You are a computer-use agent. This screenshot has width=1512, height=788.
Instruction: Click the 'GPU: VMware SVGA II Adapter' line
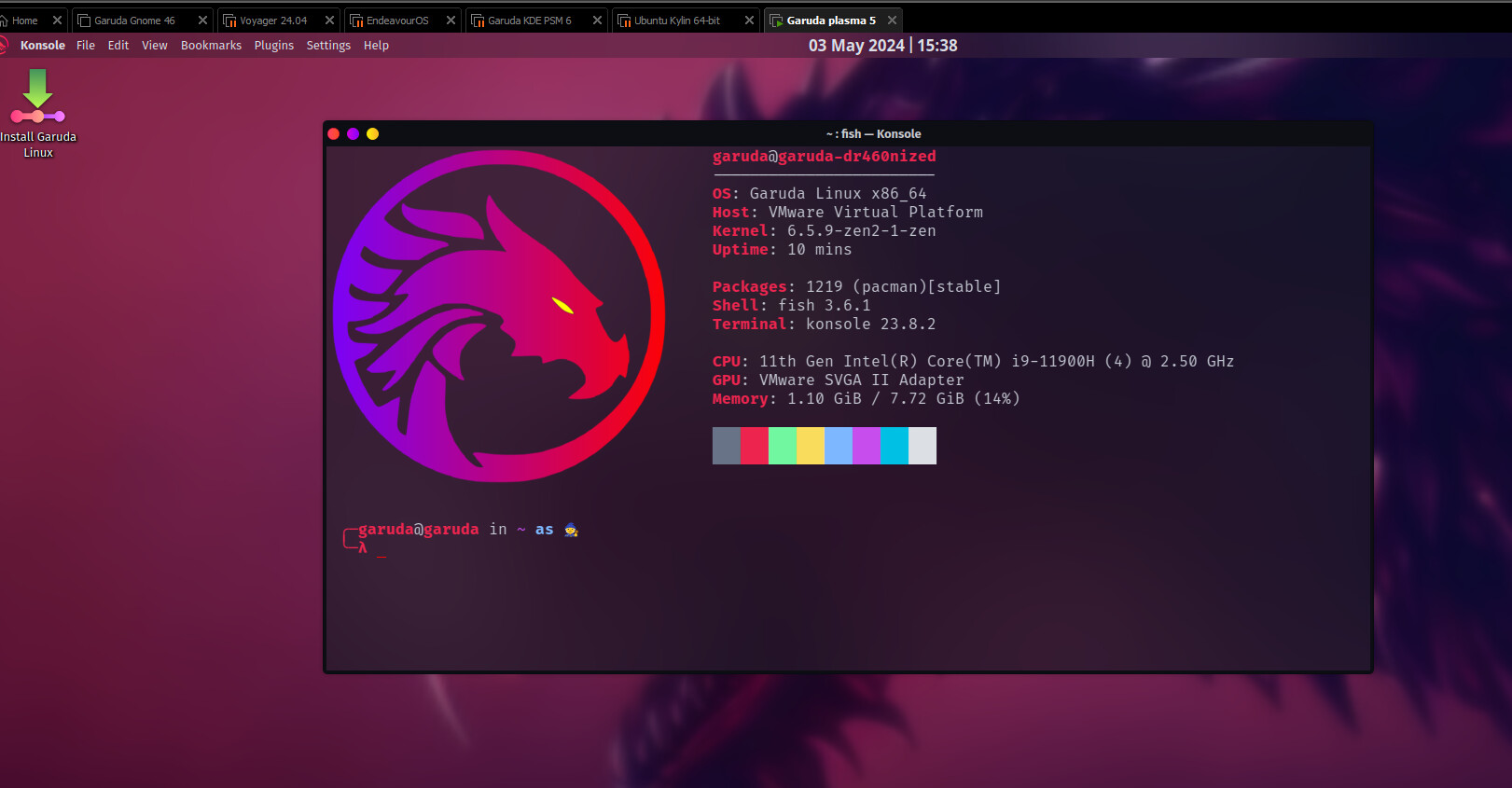pyautogui.click(x=839, y=380)
